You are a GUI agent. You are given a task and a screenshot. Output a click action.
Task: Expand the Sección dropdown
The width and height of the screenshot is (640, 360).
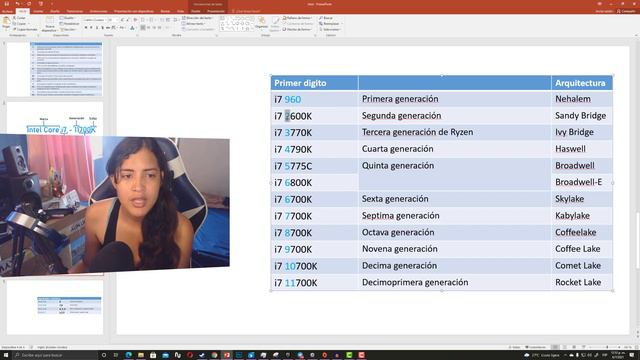tap(68, 29)
